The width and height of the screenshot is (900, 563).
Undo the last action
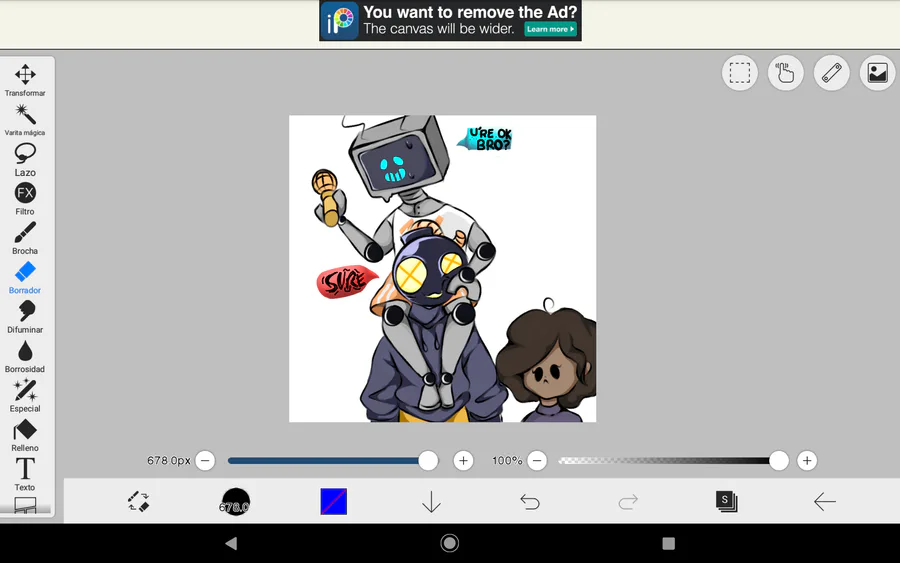pos(530,502)
